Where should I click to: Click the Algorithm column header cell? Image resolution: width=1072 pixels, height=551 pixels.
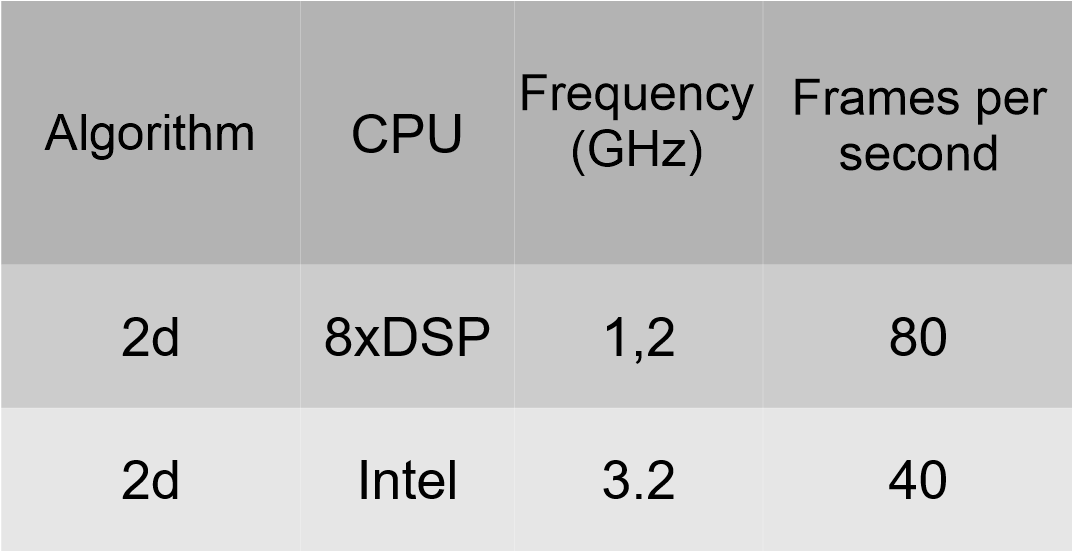(150, 133)
